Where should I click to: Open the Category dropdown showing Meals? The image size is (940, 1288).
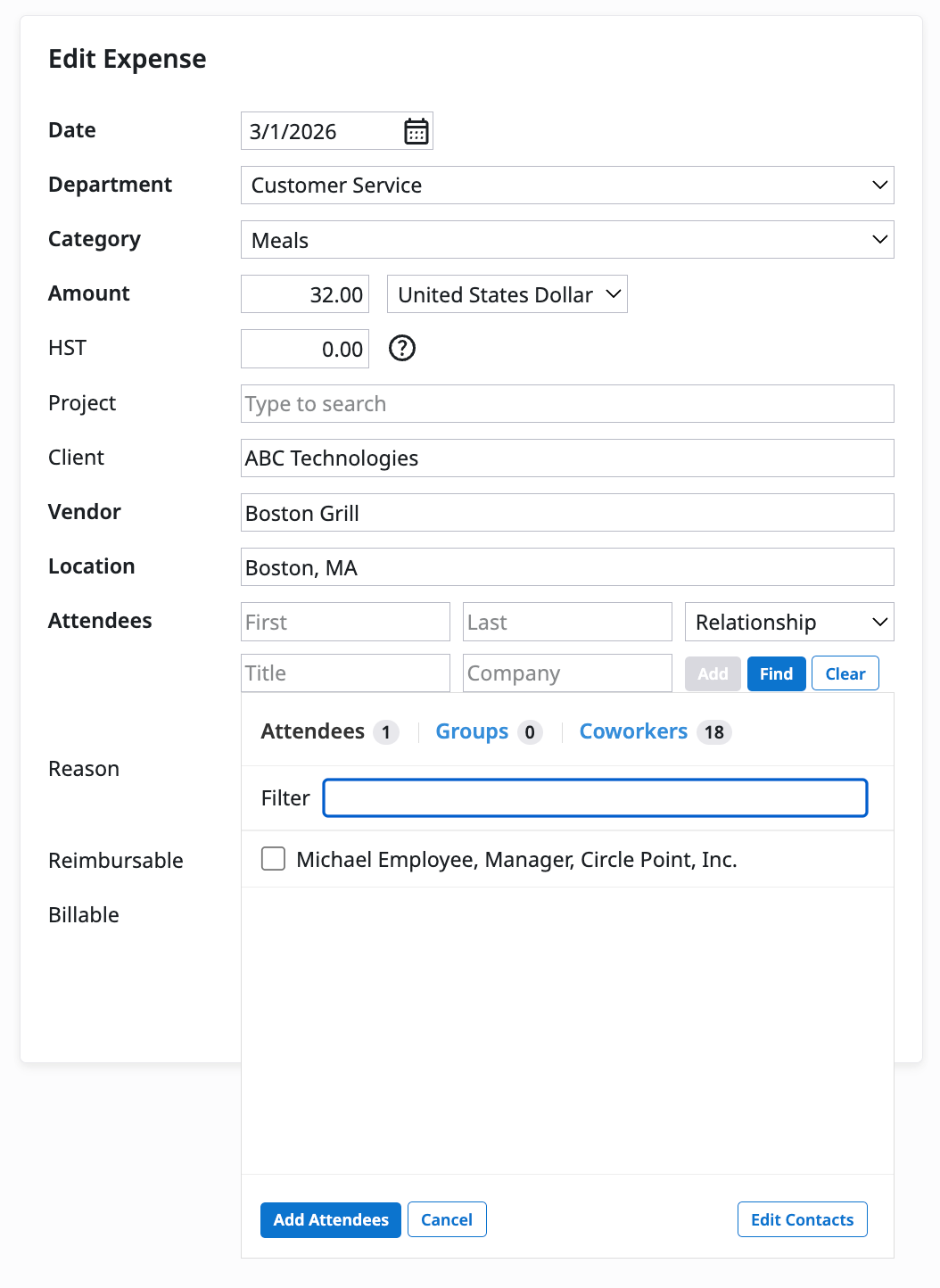(x=566, y=240)
